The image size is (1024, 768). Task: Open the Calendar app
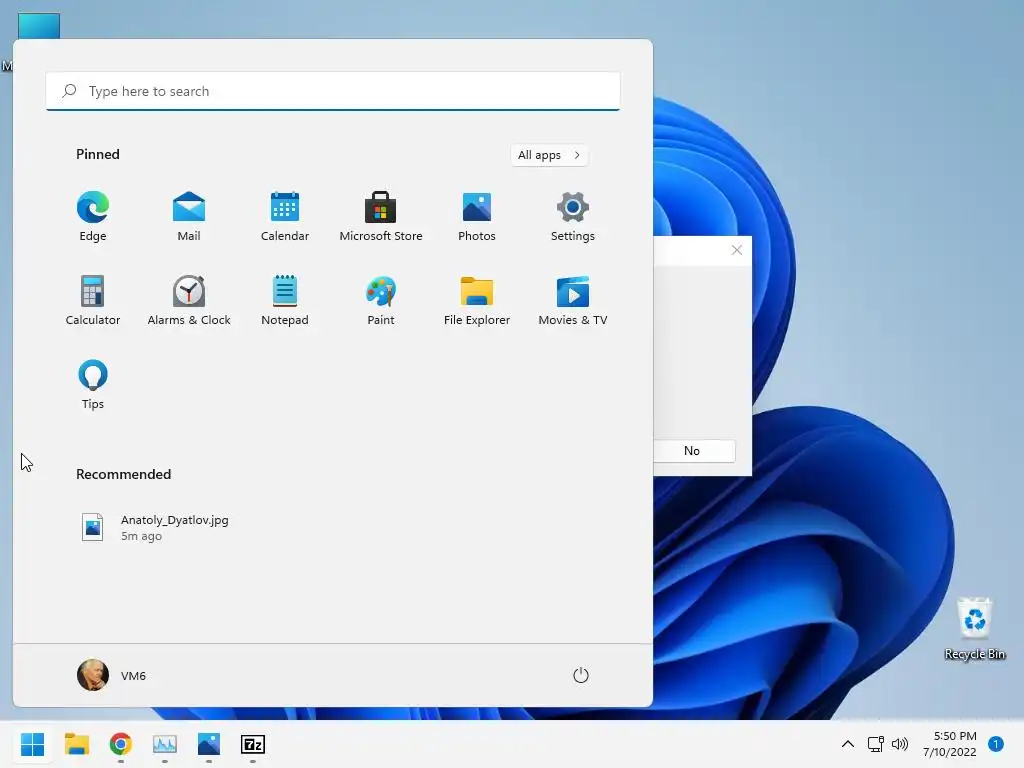coord(285,216)
